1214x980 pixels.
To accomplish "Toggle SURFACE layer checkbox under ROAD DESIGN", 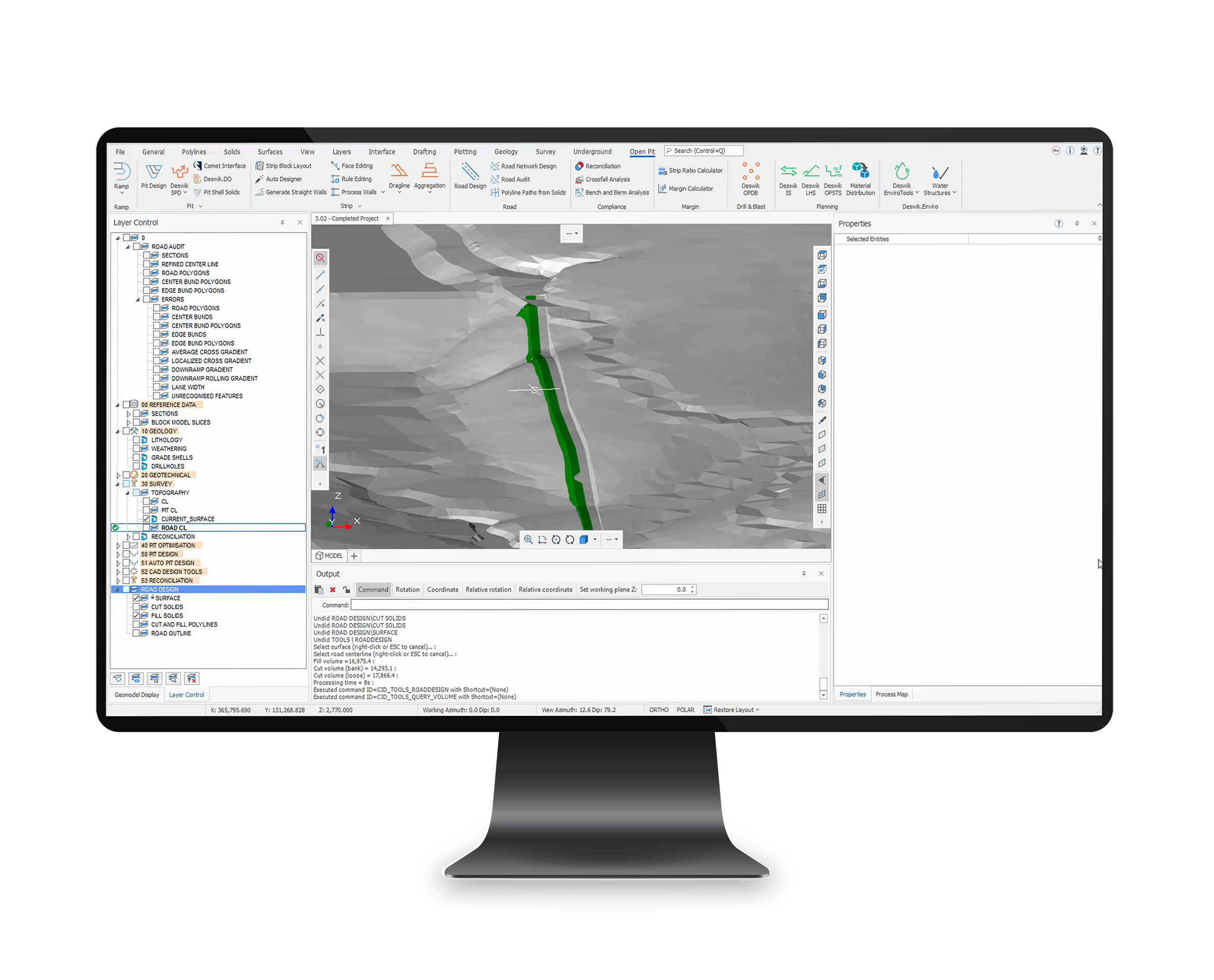I will coord(136,598).
